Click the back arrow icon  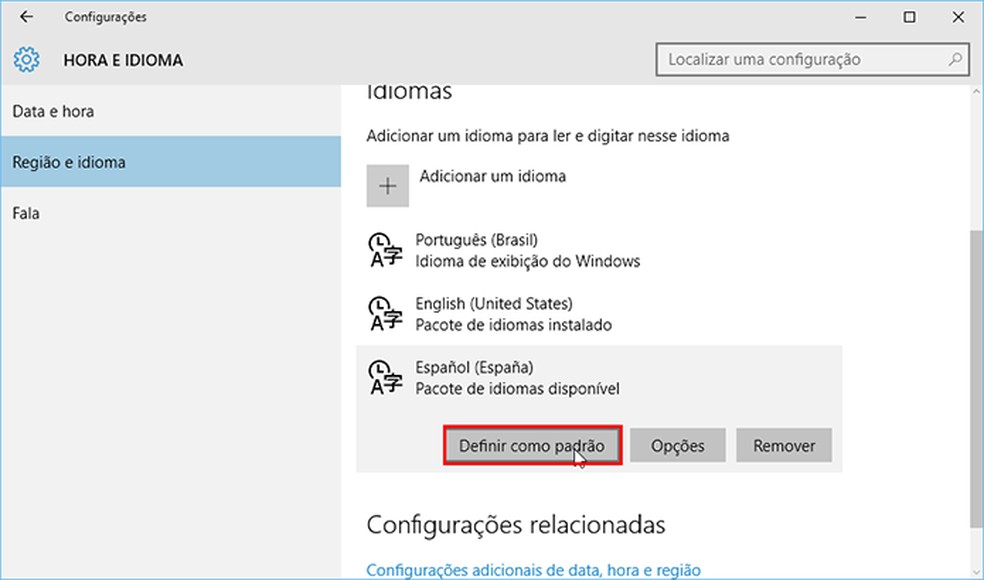point(26,17)
